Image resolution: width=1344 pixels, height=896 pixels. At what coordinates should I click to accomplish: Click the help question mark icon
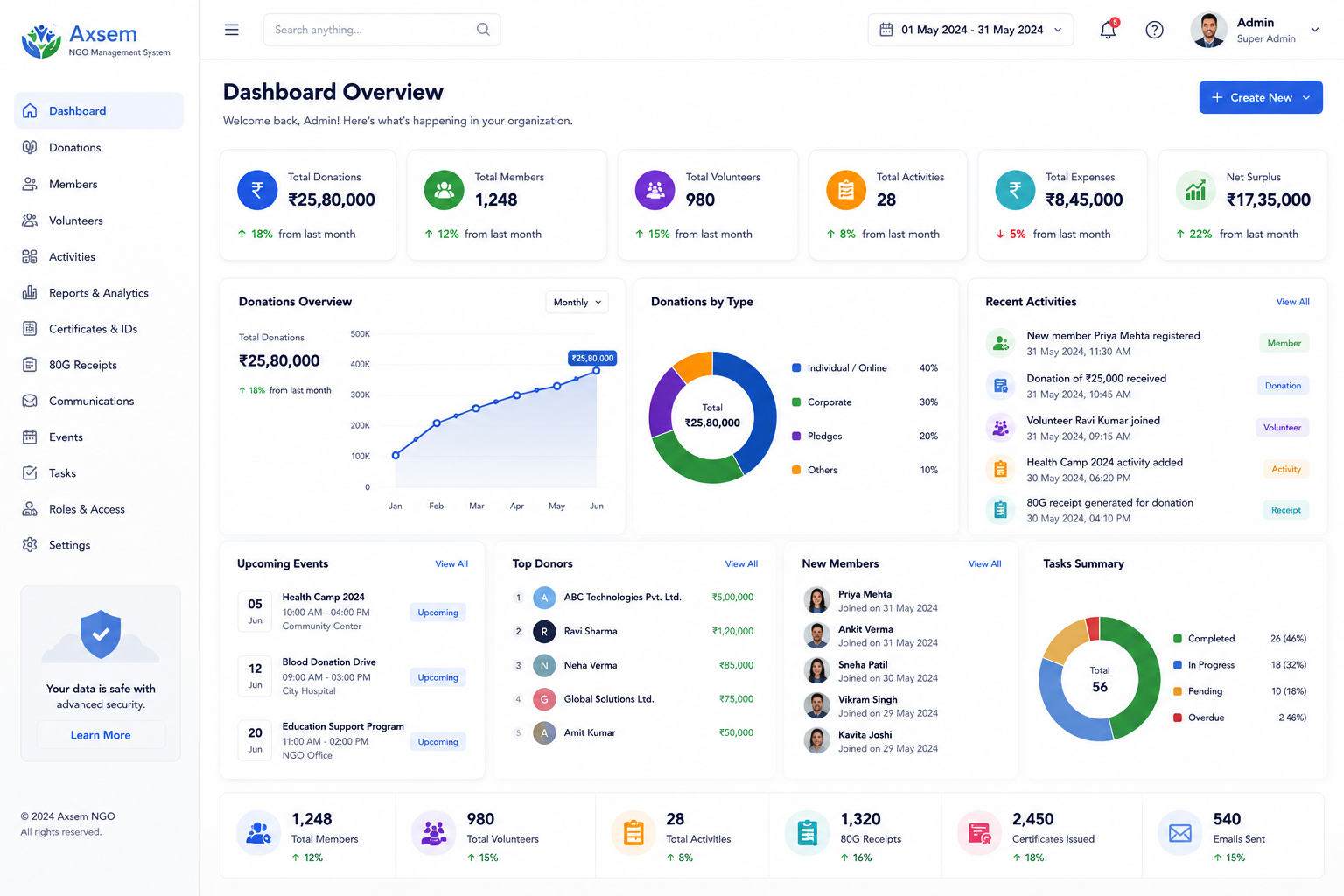click(x=1154, y=30)
